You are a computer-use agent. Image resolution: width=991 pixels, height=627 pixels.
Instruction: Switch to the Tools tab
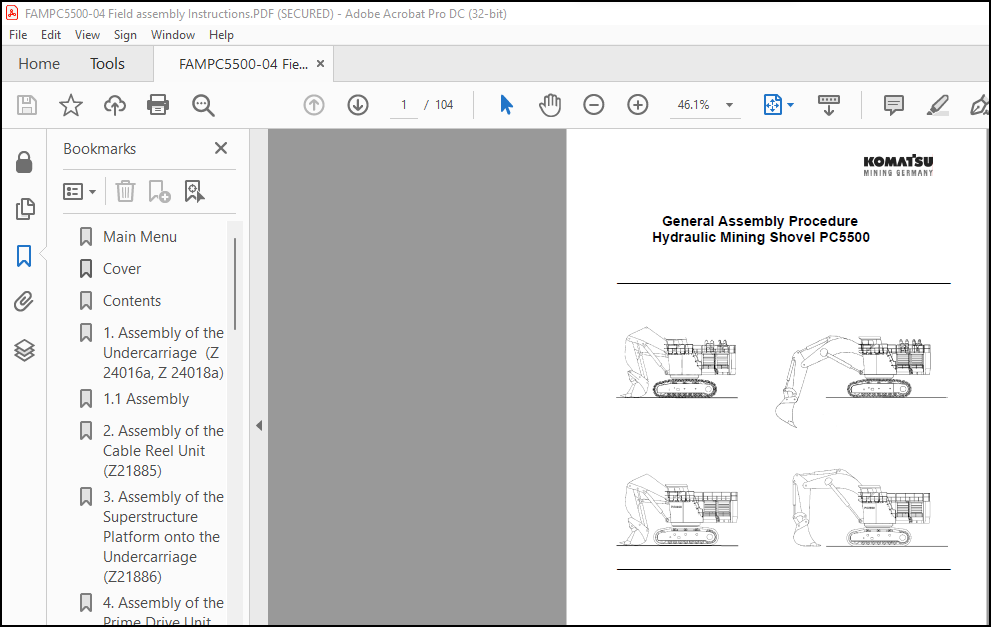pos(107,64)
